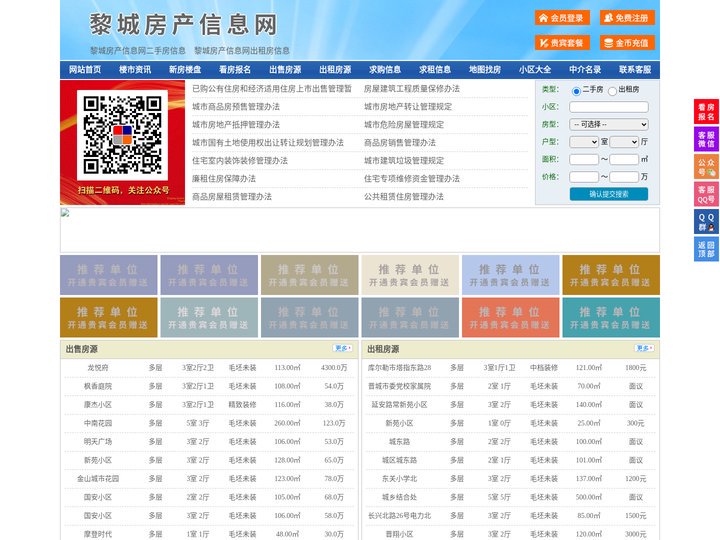Open the 长兴北路26号电力北 rental listing
Image resolution: width=720 pixels, height=540 pixels.
(399, 516)
